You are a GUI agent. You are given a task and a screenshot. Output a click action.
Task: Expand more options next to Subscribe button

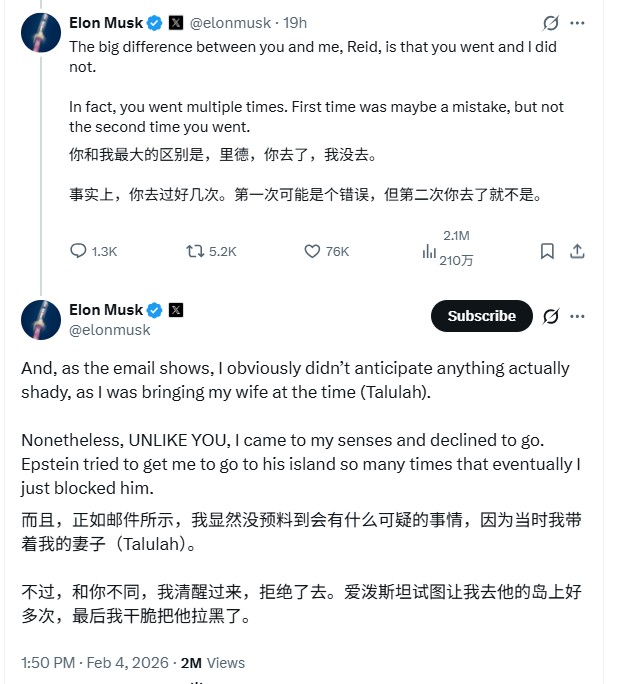click(x=577, y=316)
